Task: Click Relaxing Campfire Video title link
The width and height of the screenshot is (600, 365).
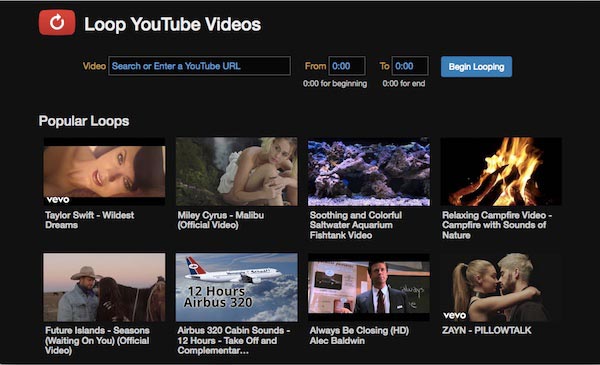Action: pyautogui.click(x=497, y=225)
